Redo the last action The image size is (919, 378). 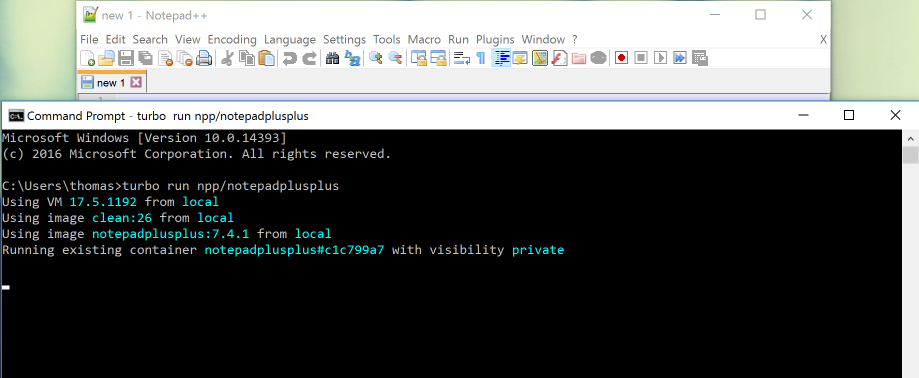coord(309,58)
